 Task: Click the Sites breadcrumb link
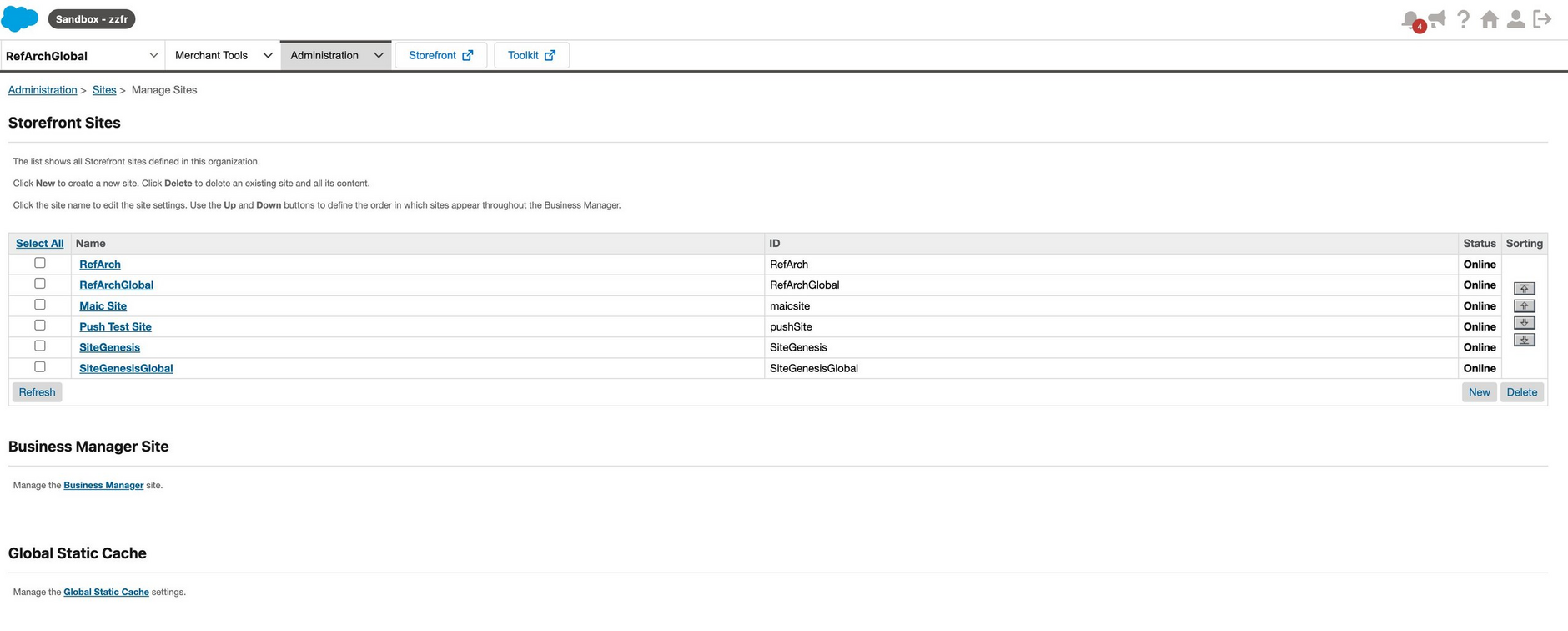pyautogui.click(x=104, y=90)
